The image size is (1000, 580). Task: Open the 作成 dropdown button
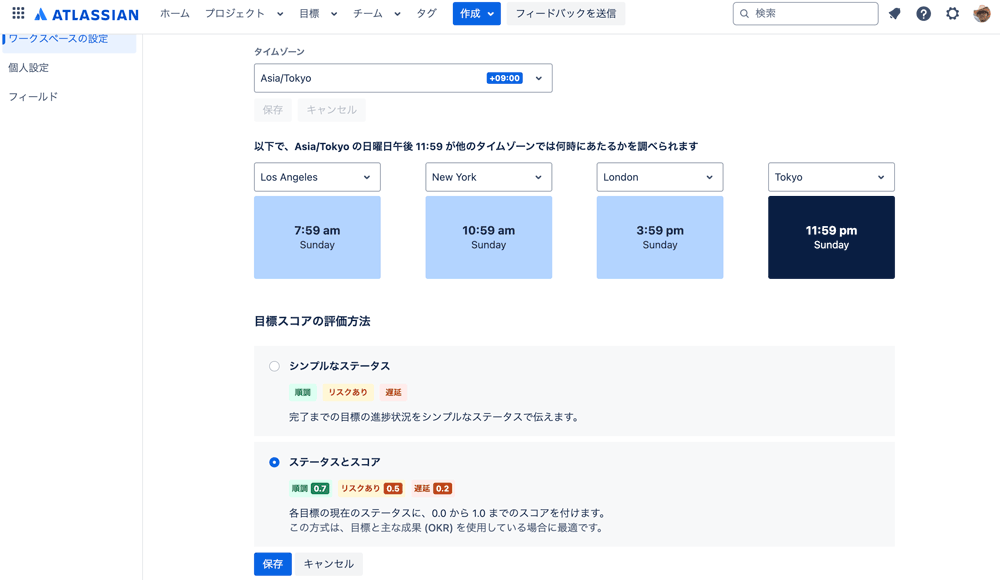[x=476, y=13]
